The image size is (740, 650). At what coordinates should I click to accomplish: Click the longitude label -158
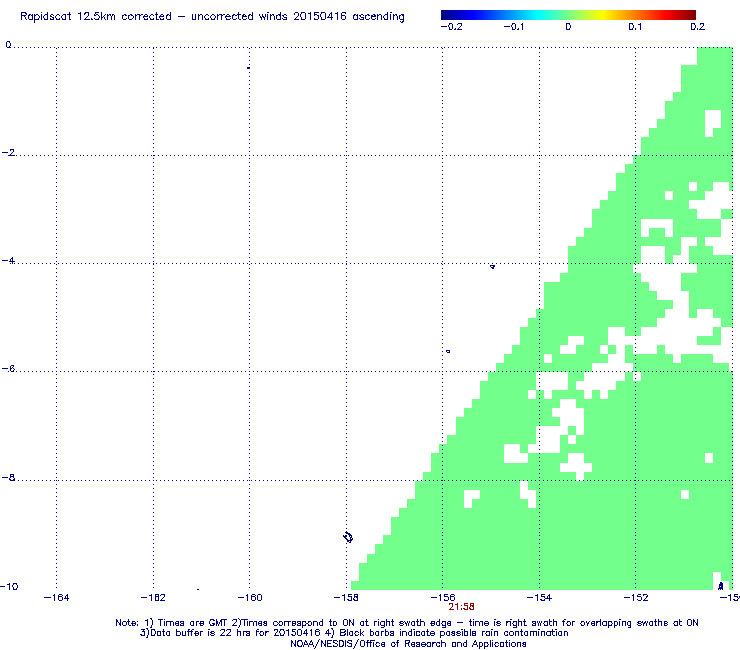point(346,598)
